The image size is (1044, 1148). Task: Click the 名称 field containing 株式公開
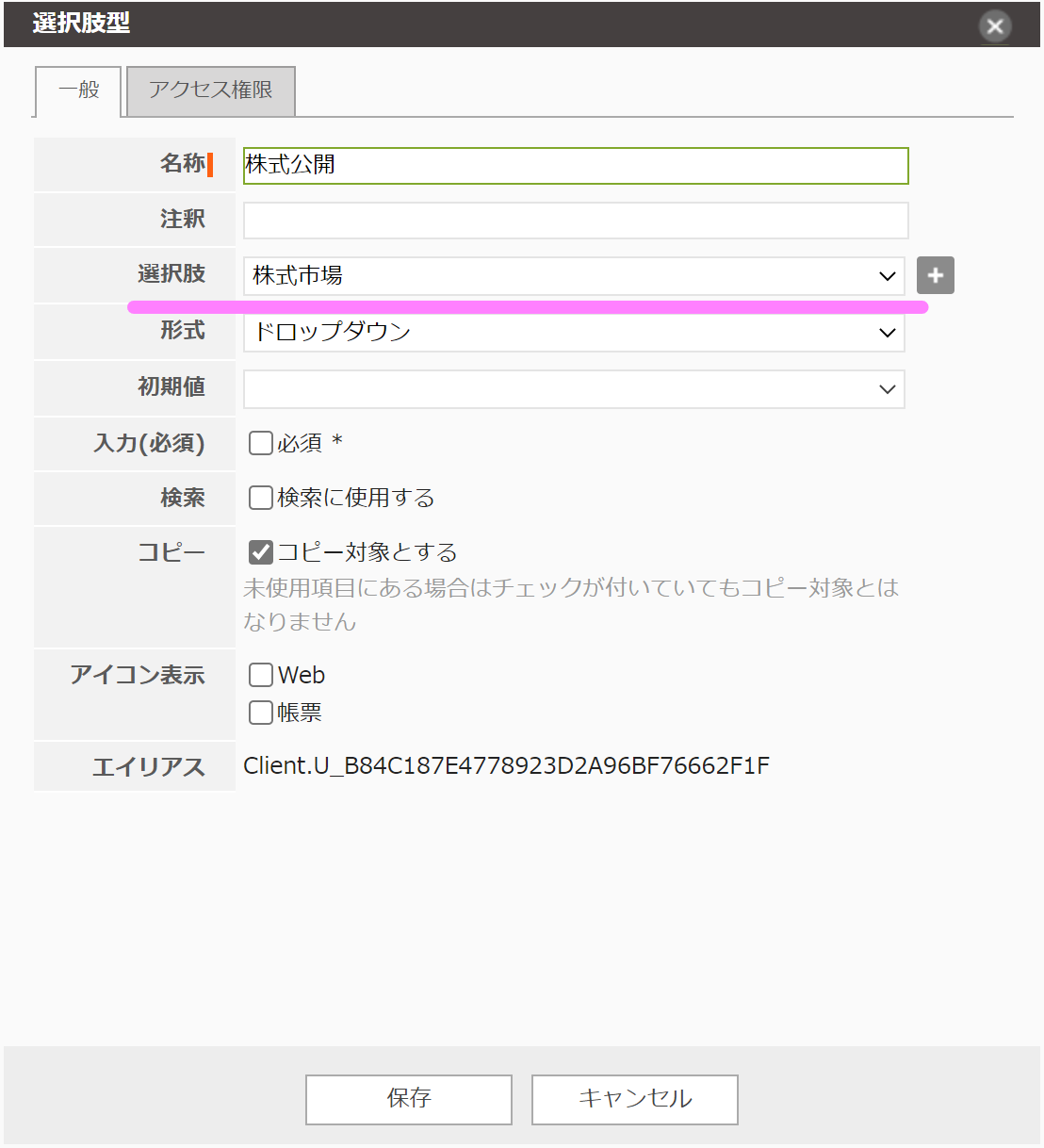(x=575, y=165)
